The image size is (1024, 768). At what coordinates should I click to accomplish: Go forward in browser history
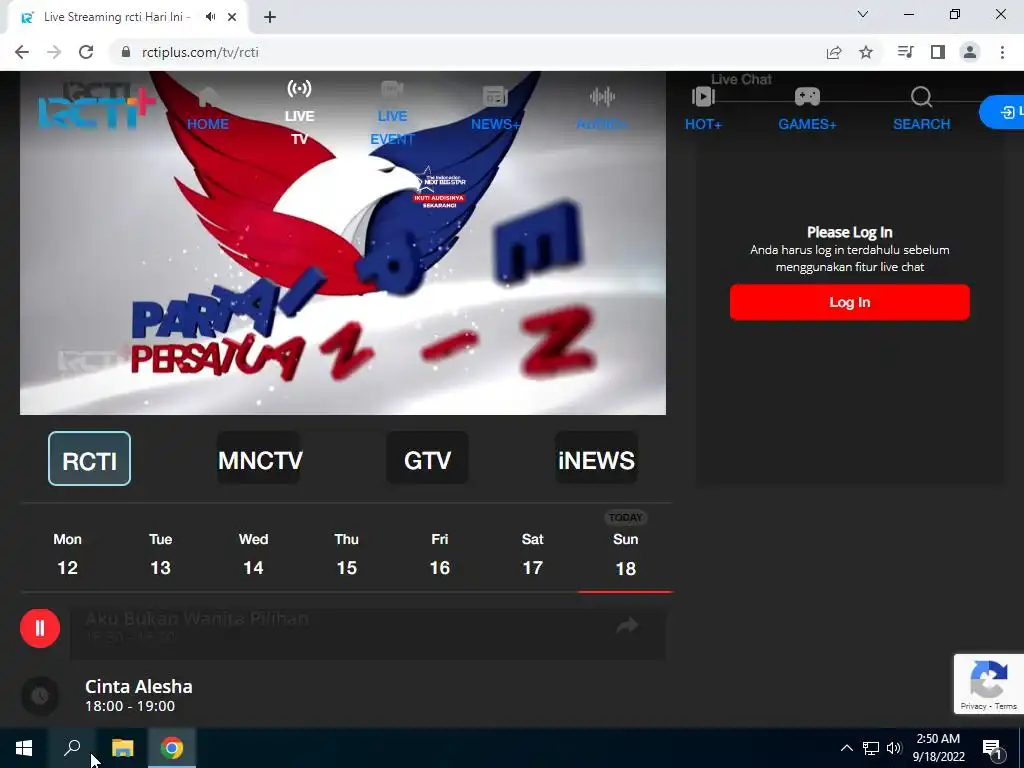[x=54, y=52]
